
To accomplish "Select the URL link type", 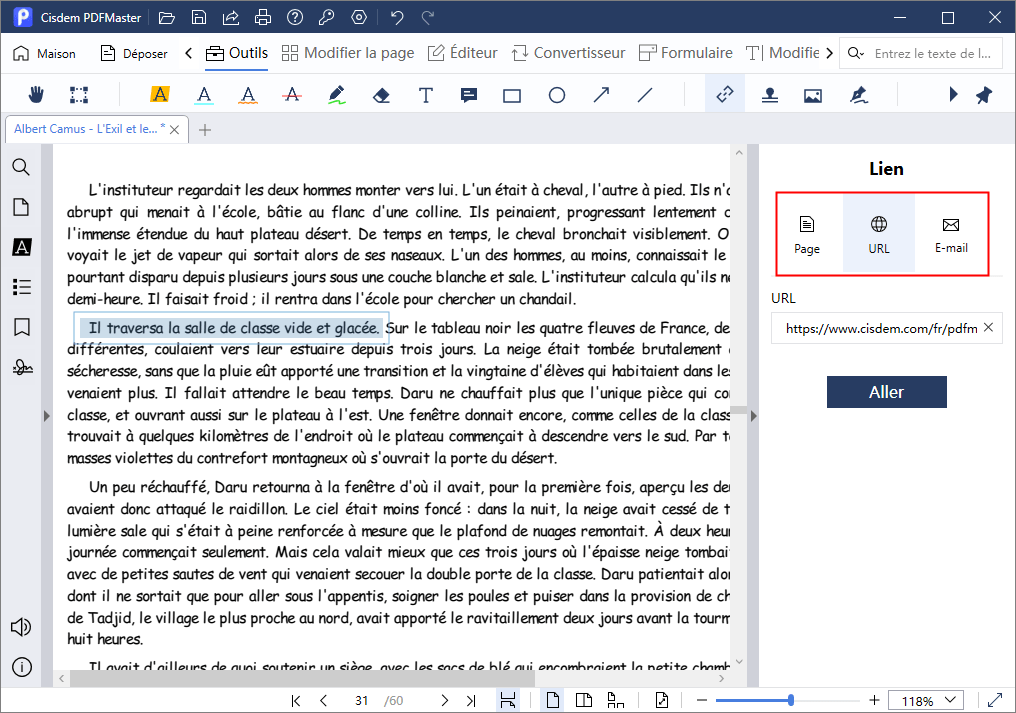I will click(x=879, y=235).
